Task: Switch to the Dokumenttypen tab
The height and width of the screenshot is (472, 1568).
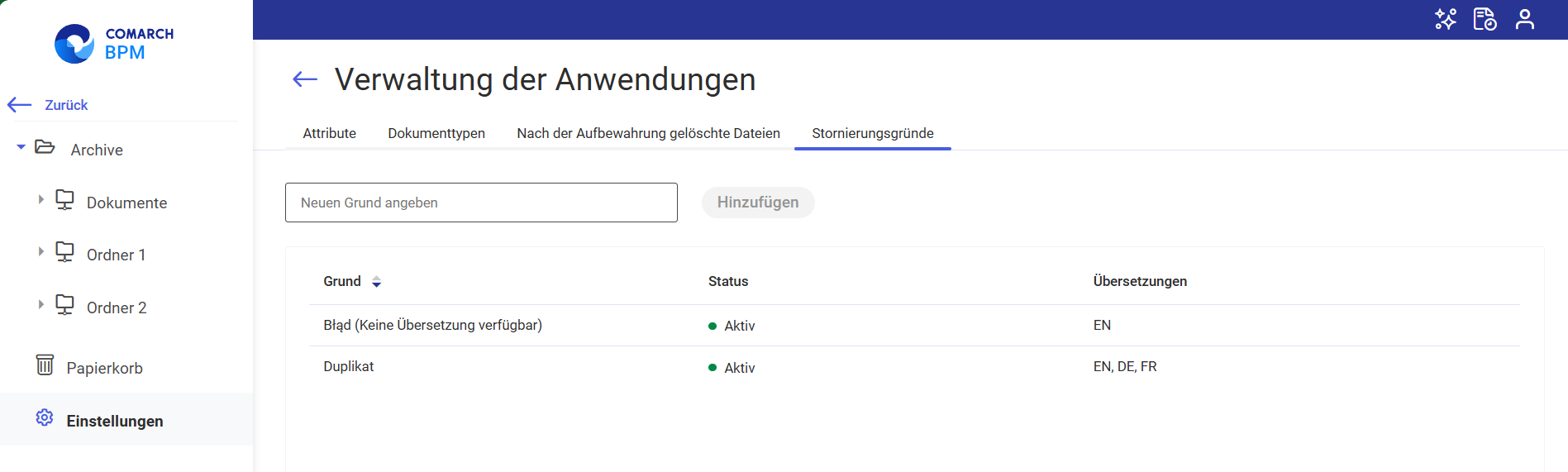Action: coord(436,133)
